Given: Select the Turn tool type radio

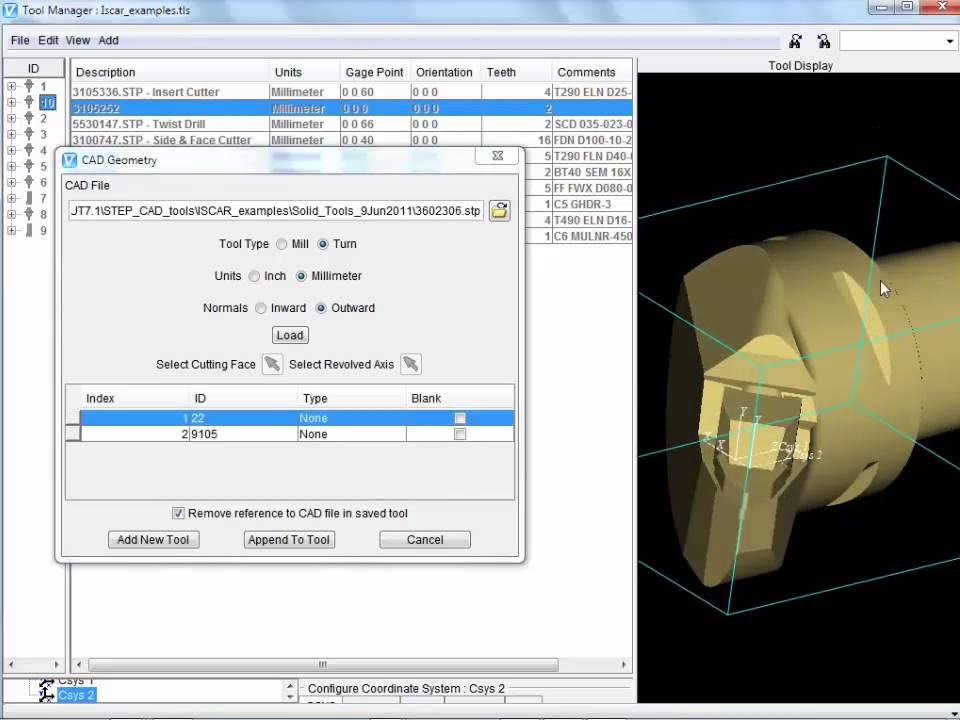Looking at the screenshot, I should (323, 244).
